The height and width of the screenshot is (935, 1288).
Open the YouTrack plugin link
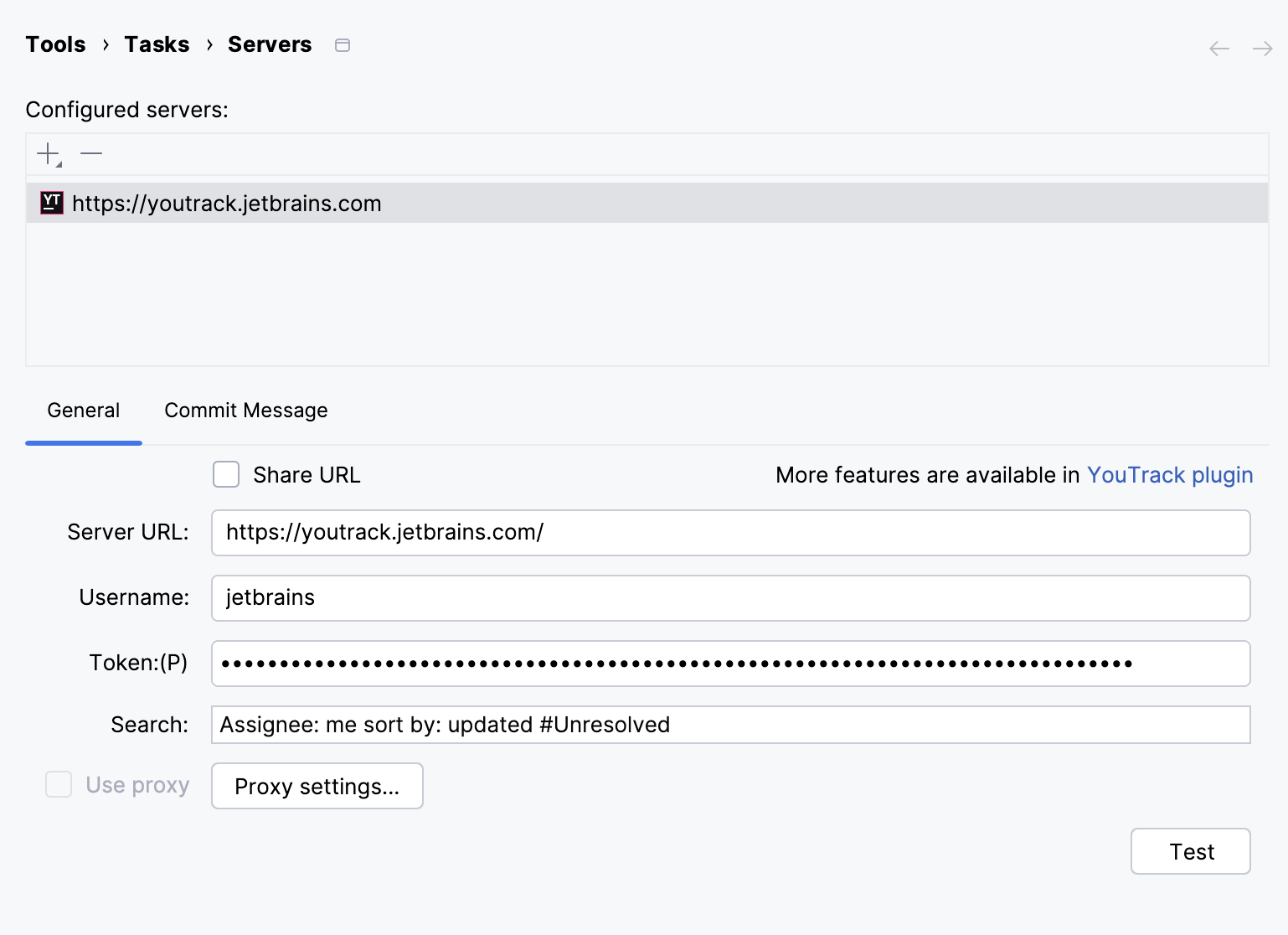[1170, 474]
